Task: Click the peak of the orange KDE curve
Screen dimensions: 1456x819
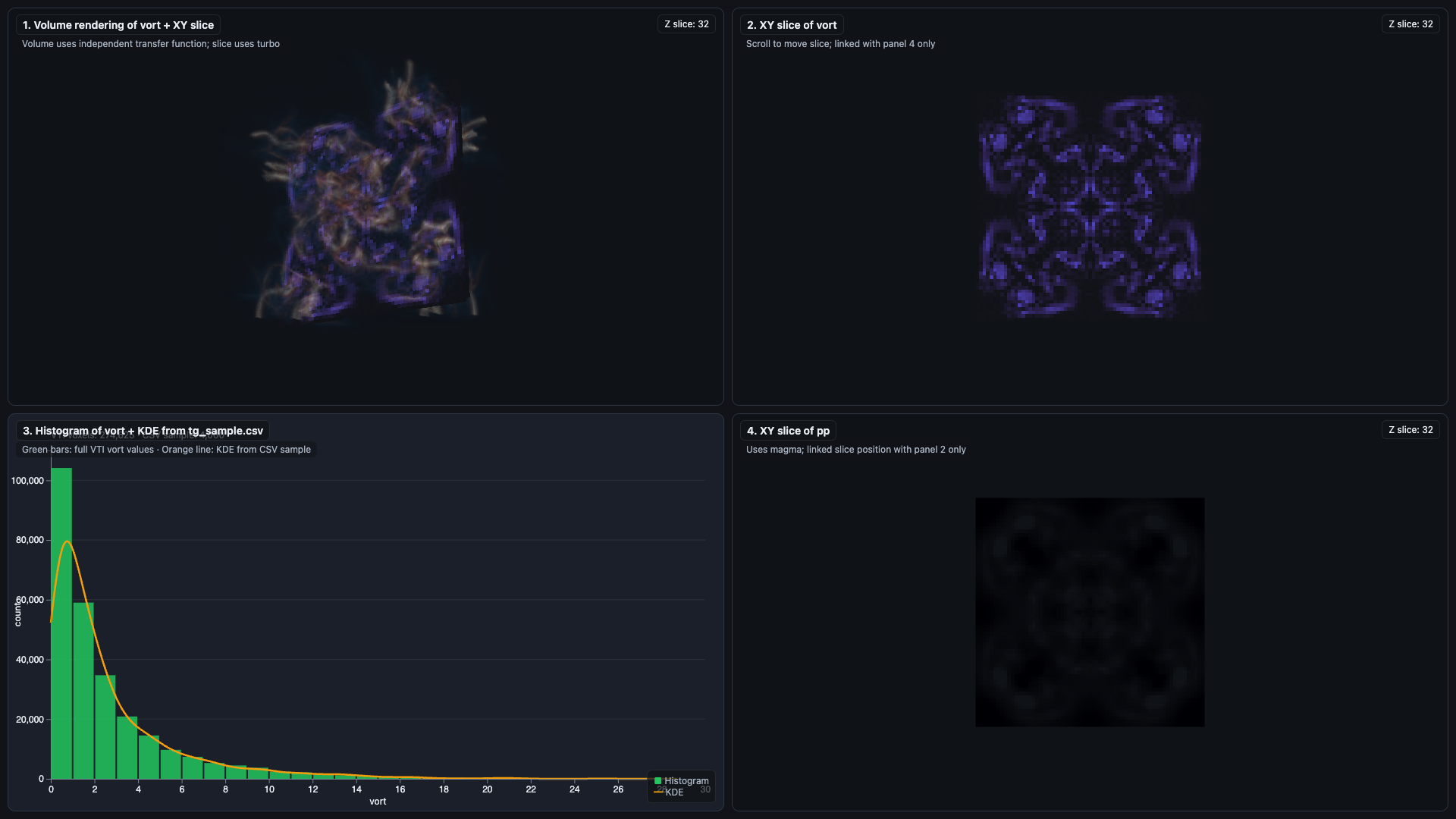Action: point(67,541)
